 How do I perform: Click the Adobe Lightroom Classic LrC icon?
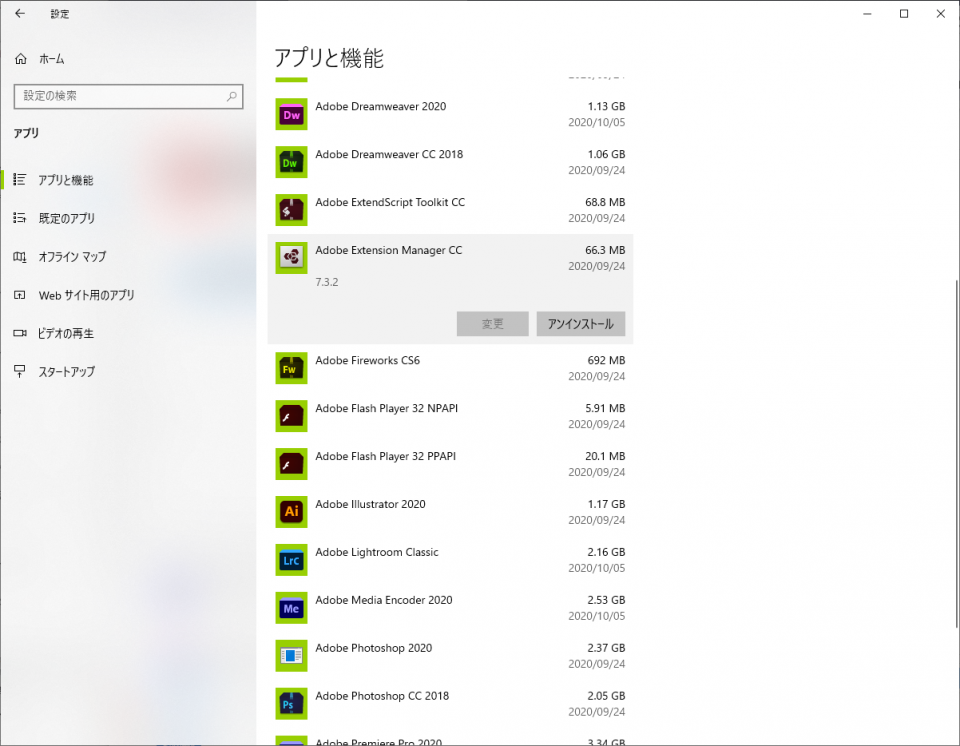(x=291, y=560)
